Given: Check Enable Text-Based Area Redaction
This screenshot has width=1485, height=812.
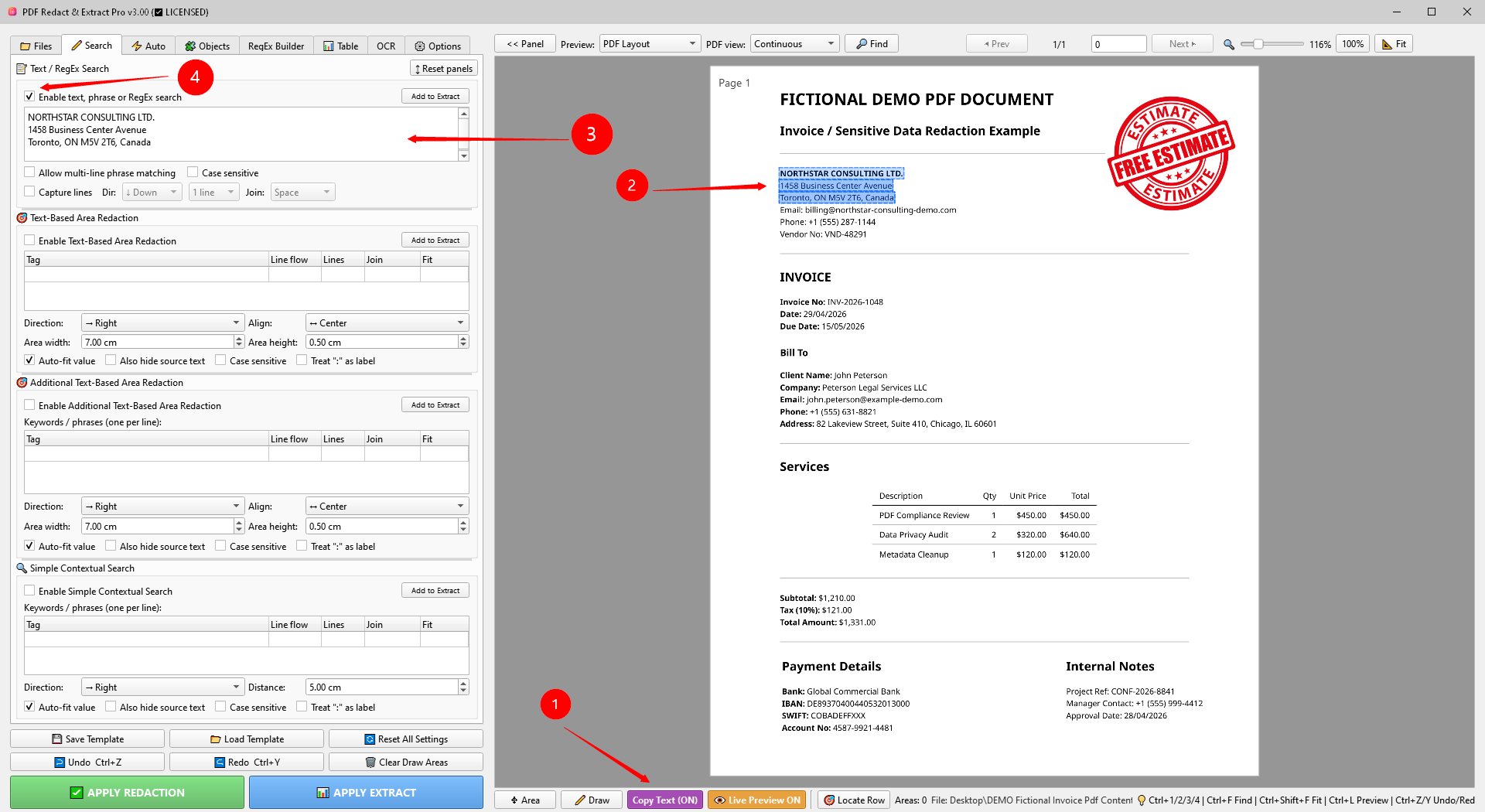Looking at the screenshot, I should point(29,241).
